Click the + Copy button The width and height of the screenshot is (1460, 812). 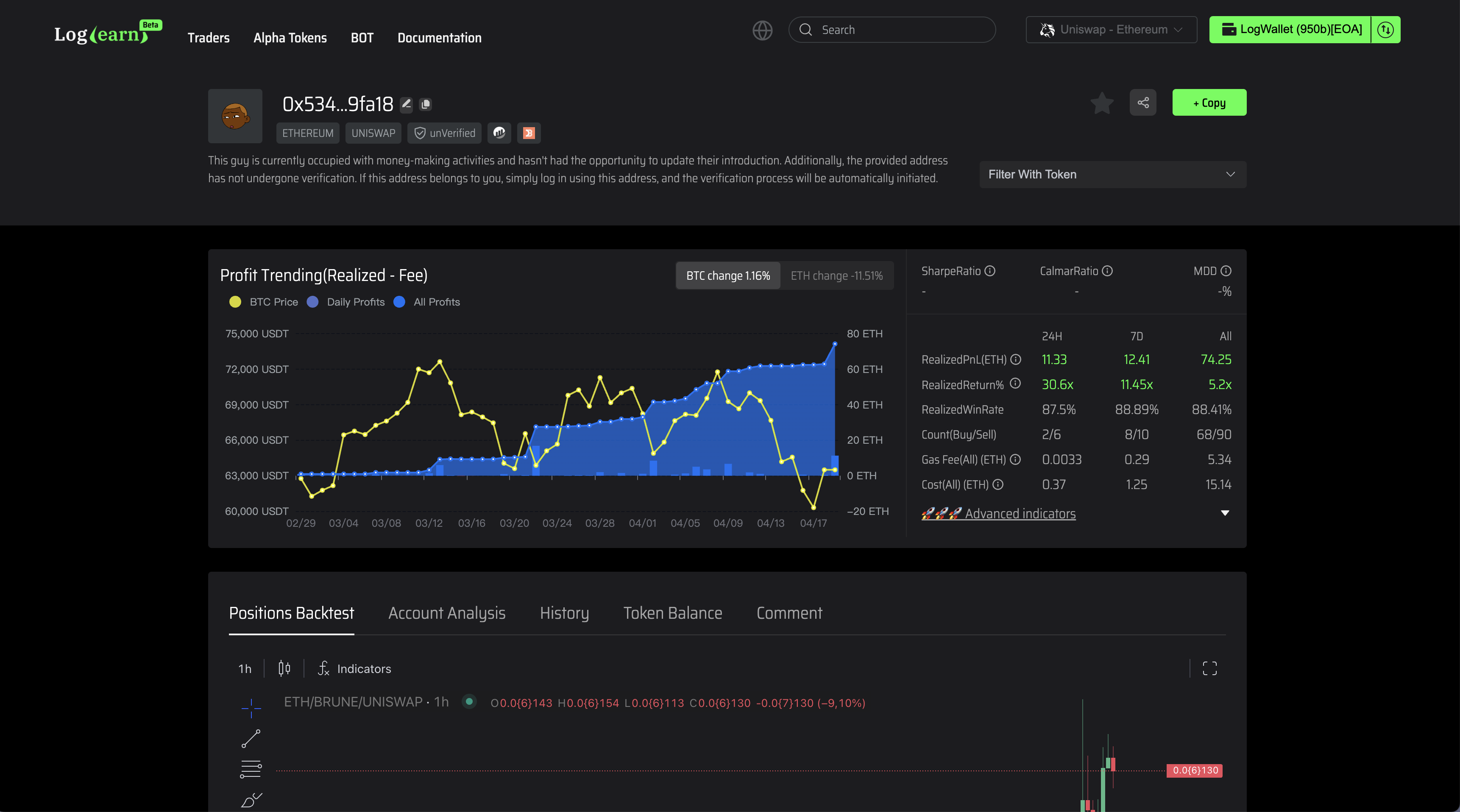pos(1209,103)
